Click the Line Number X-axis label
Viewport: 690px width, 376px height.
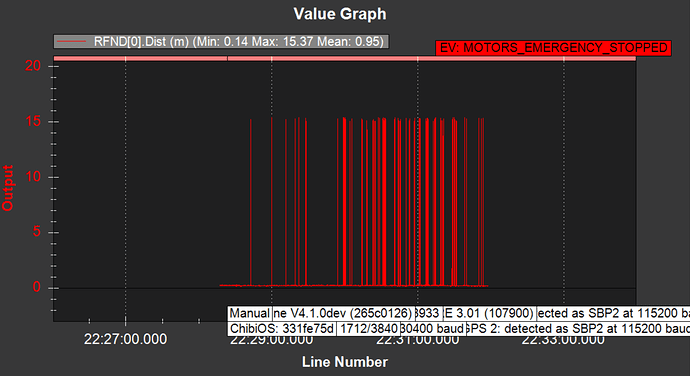point(345,362)
